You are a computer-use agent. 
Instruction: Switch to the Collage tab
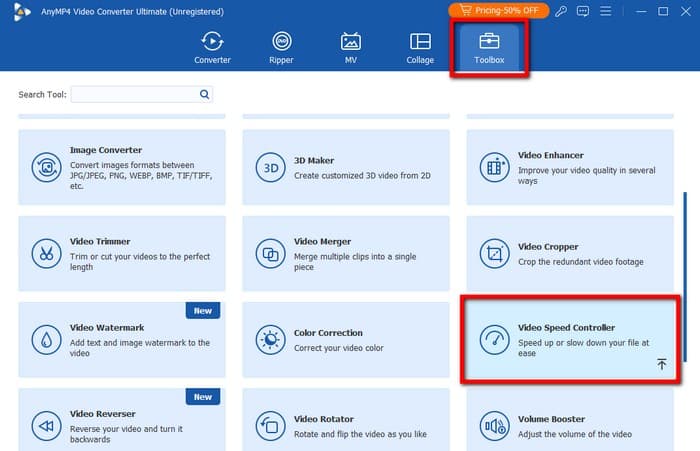click(420, 48)
